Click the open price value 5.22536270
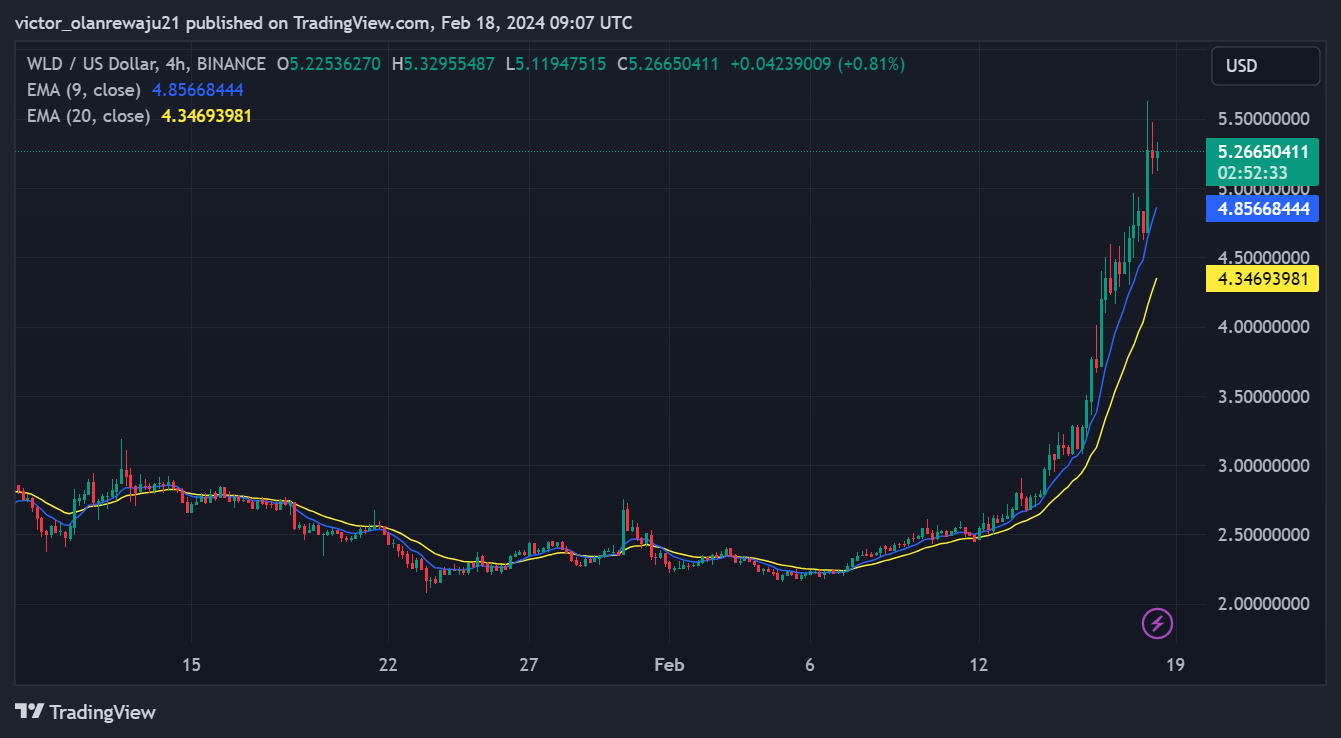This screenshot has width=1341, height=738. click(335, 64)
